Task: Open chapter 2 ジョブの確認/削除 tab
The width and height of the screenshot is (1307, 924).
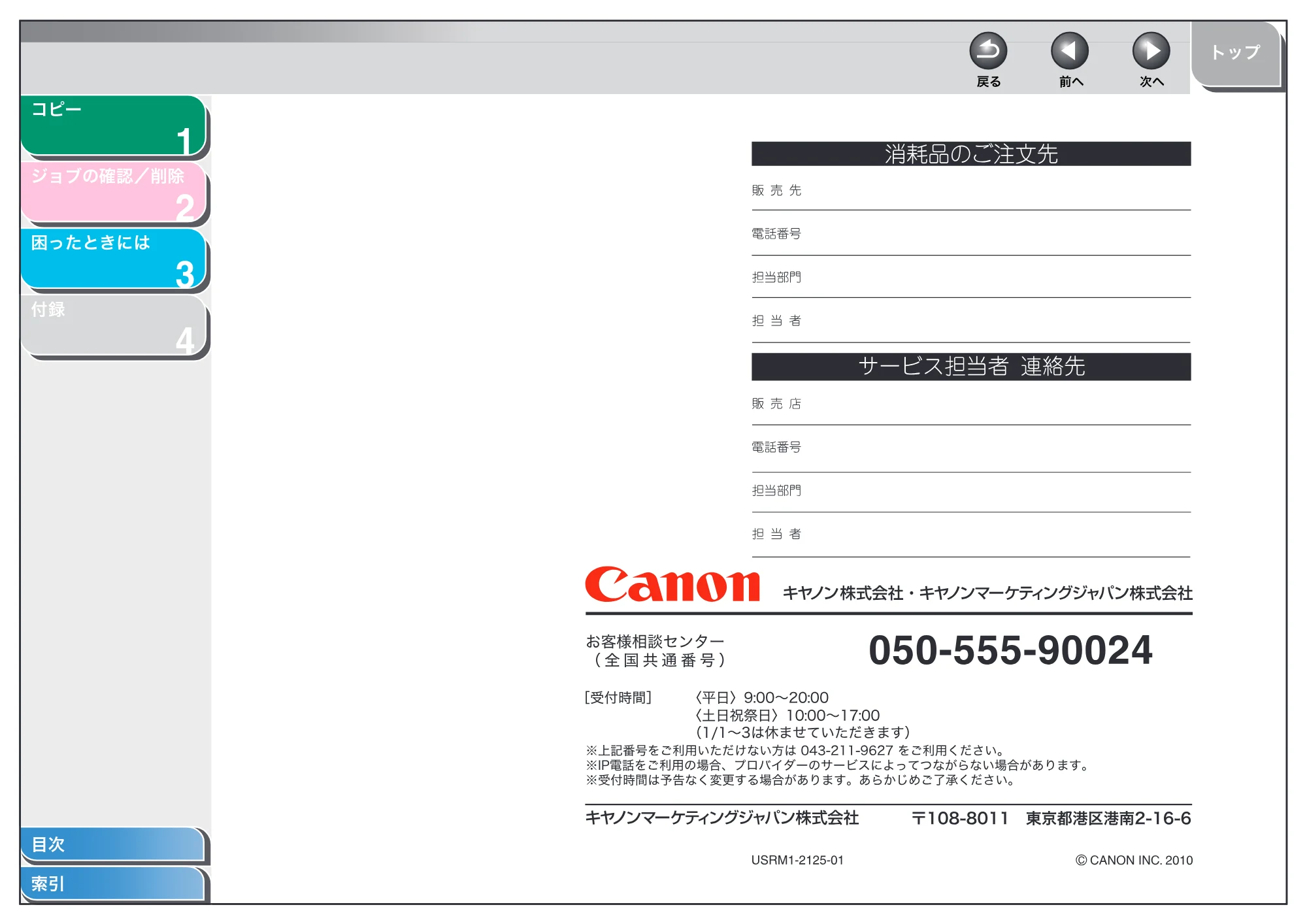Action: (x=114, y=192)
